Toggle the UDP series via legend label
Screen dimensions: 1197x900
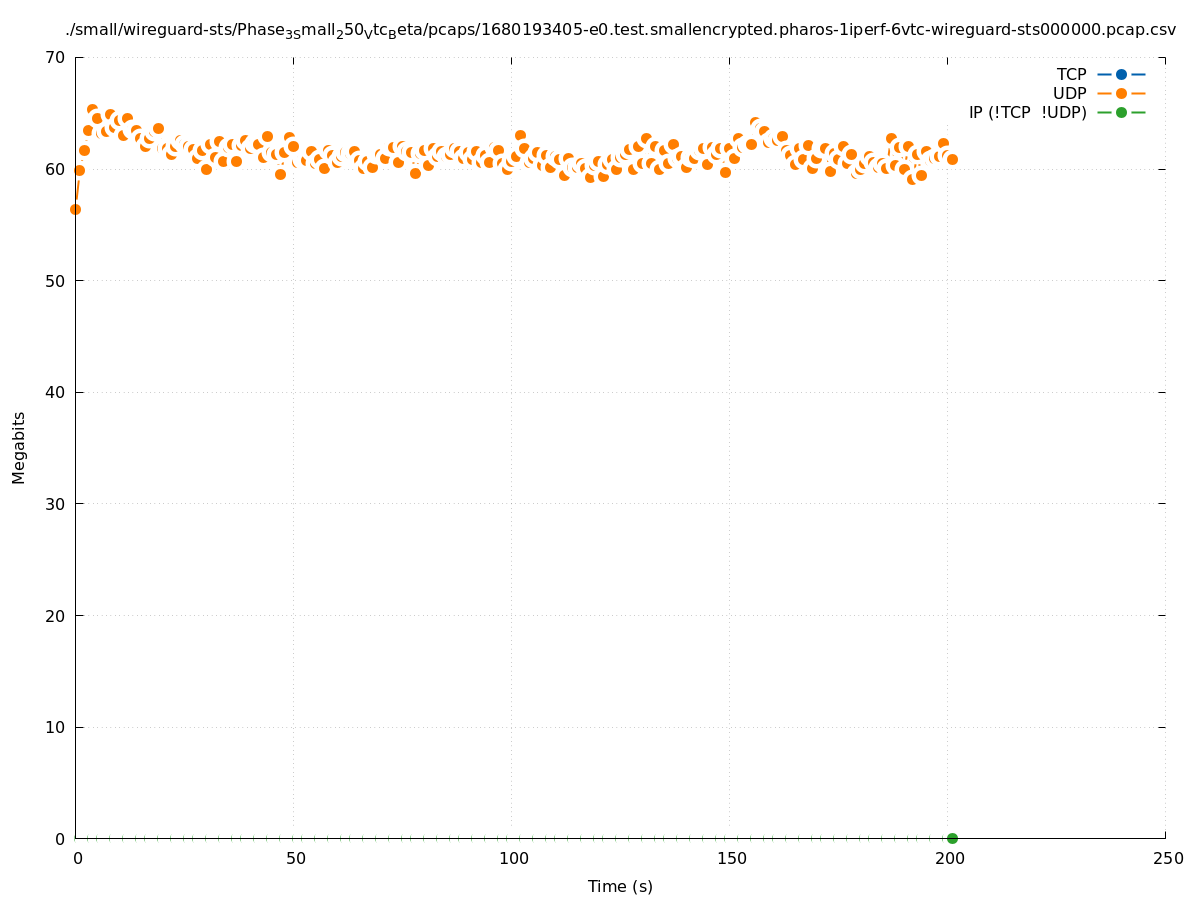pyautogui.click(x=1069, y=93)
